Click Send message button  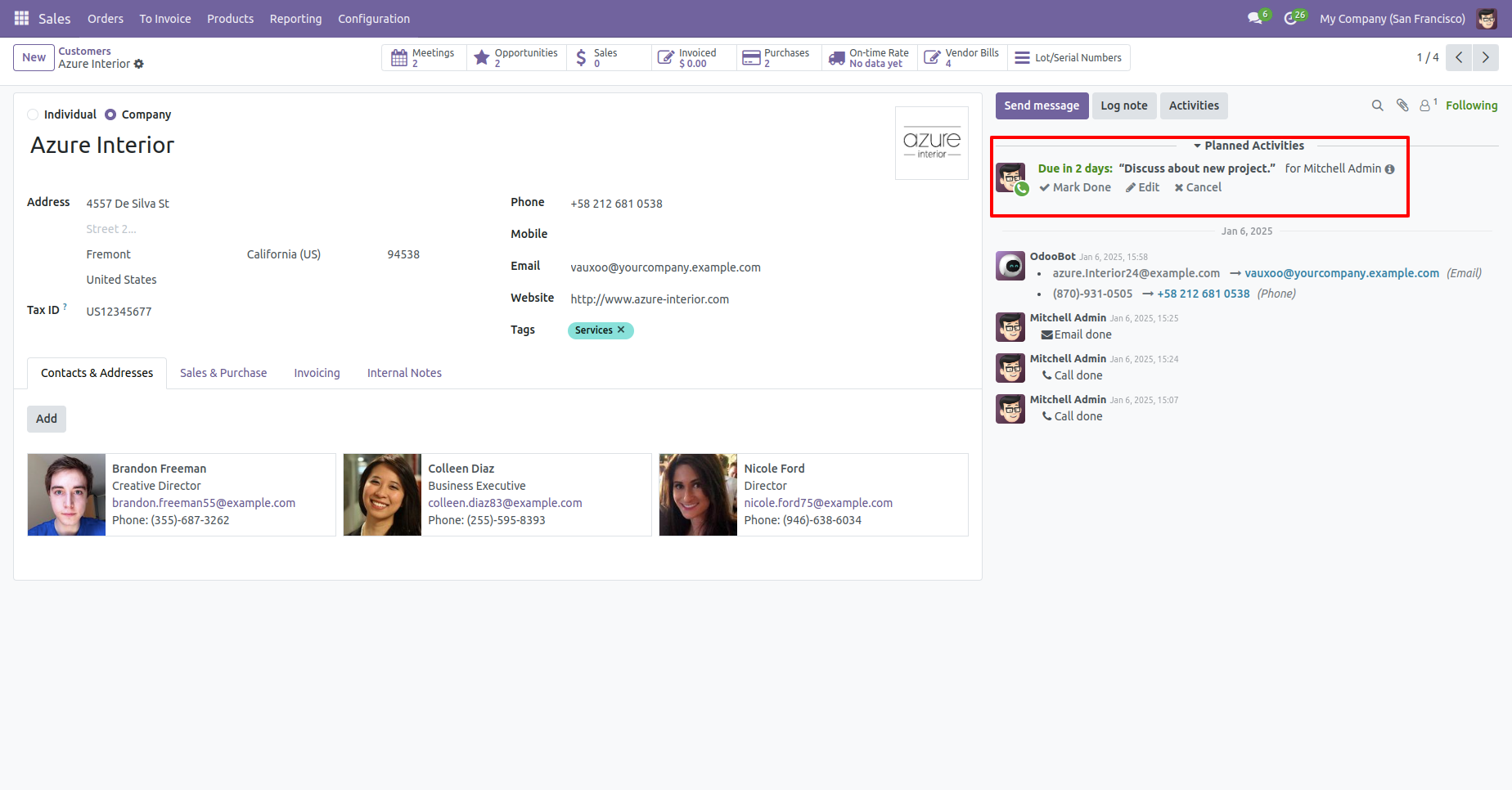1042,105
